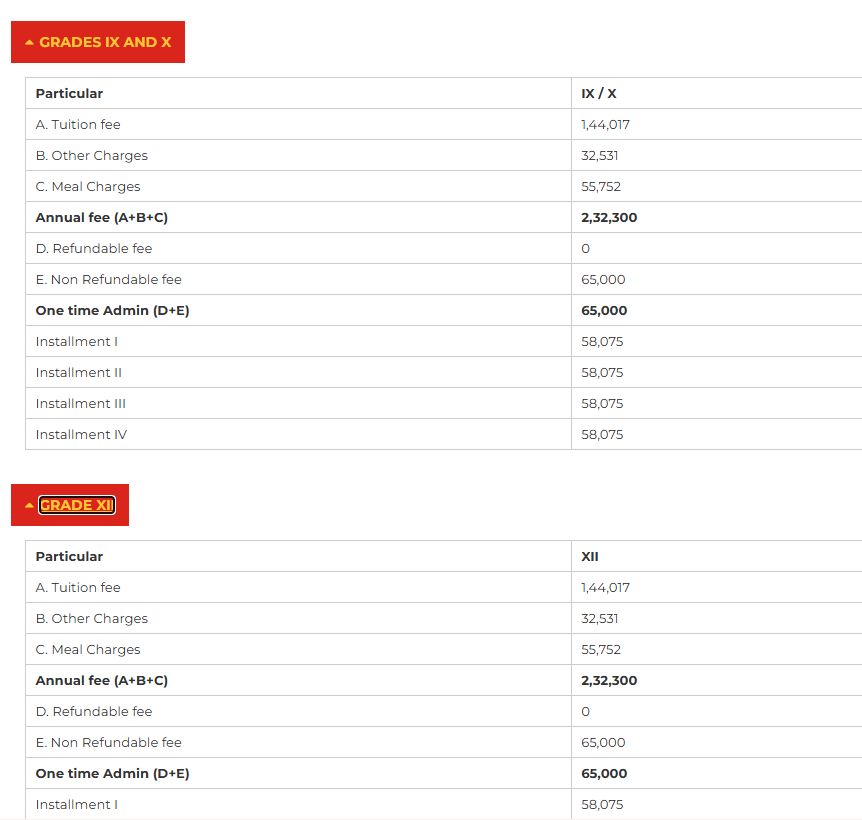The height and width of the screenshot is (820, 862).
Task: Click 'One time Admin (D+E)' in IX/X table
Action: pyautogui.click(x=112, y=310)
